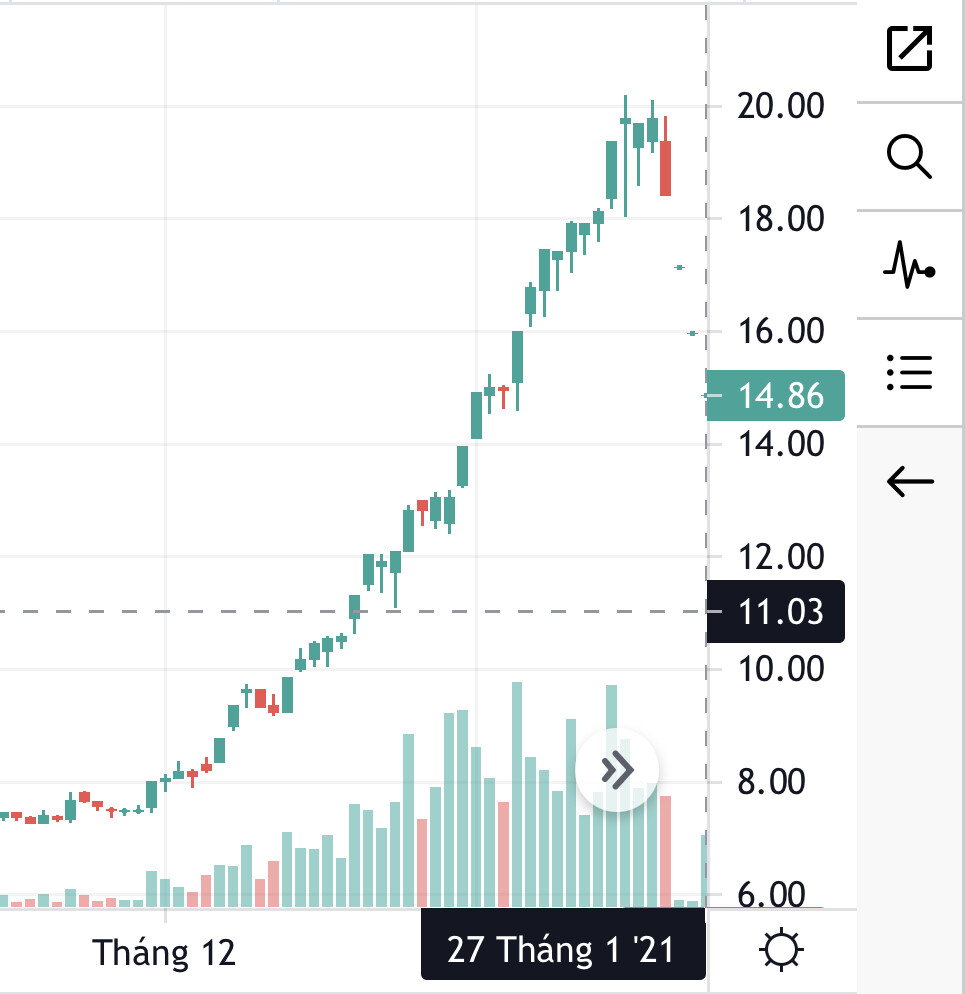Click the 10.00 price scale label

[x=780, y=668]
